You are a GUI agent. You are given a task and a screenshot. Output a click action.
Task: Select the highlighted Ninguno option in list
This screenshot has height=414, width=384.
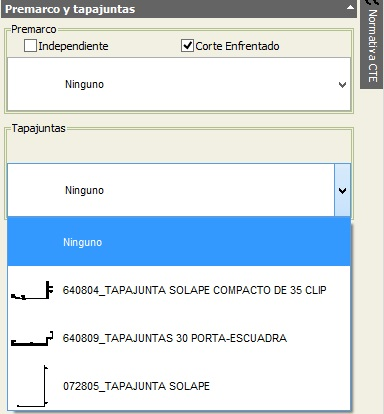pyautogui.click(x=179, y=242)
